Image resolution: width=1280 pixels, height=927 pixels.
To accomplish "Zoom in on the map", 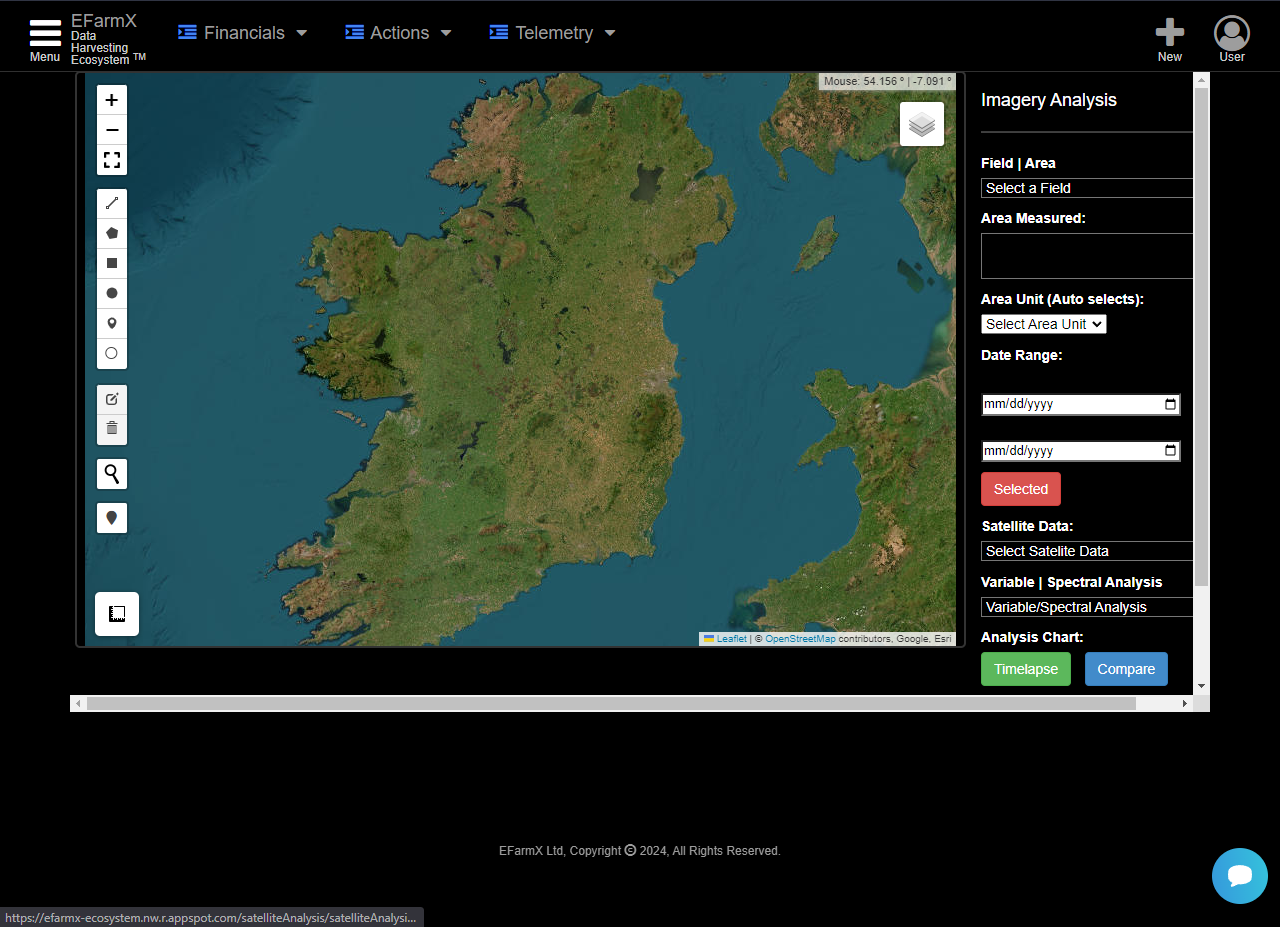I will [x=112, y=100].
